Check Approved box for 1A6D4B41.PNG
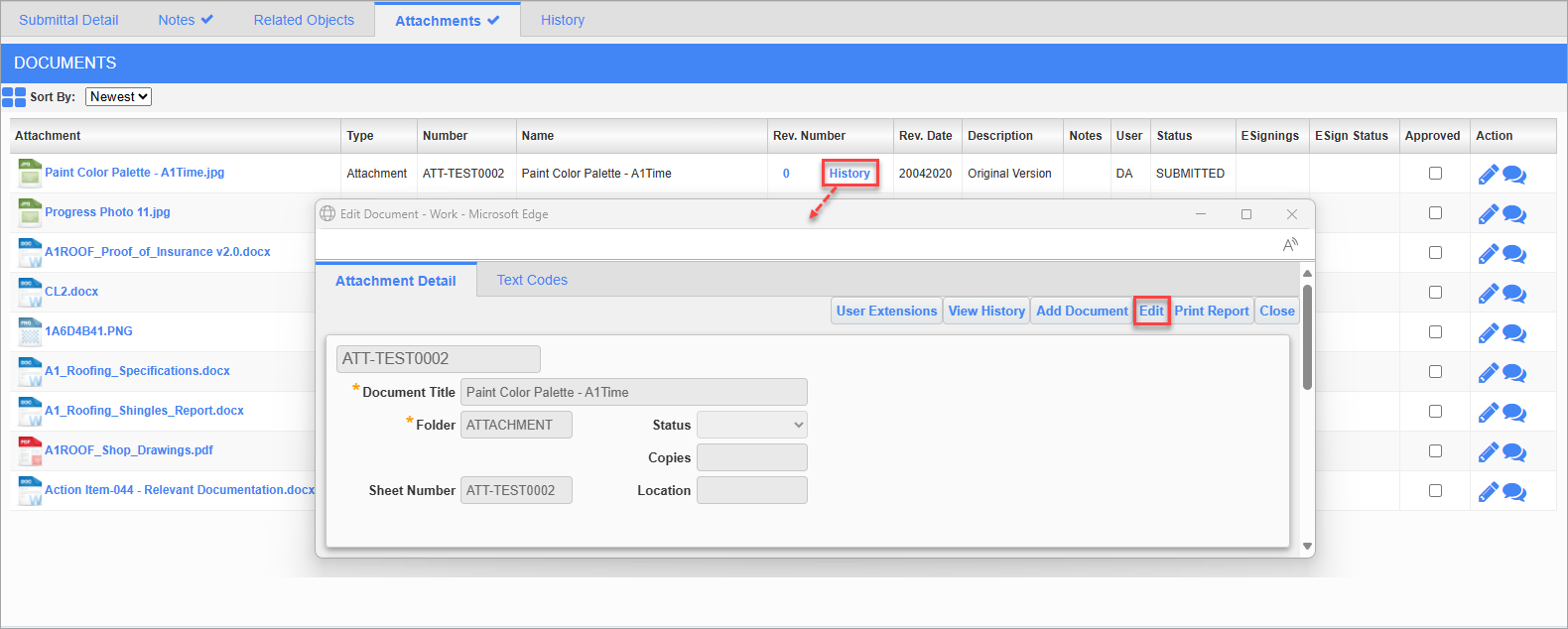 tap(1435, 331)
